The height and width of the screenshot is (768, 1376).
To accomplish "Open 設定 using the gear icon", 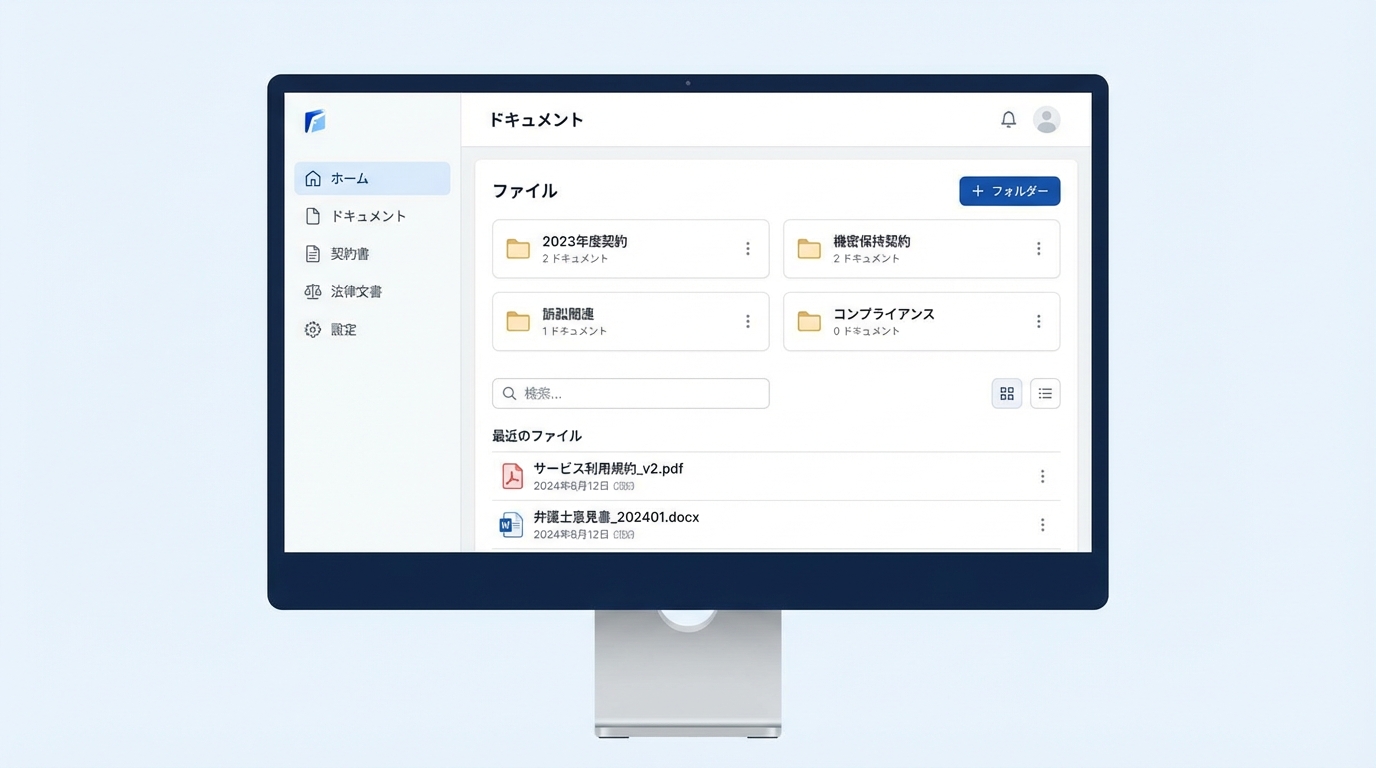I will 312,329.
